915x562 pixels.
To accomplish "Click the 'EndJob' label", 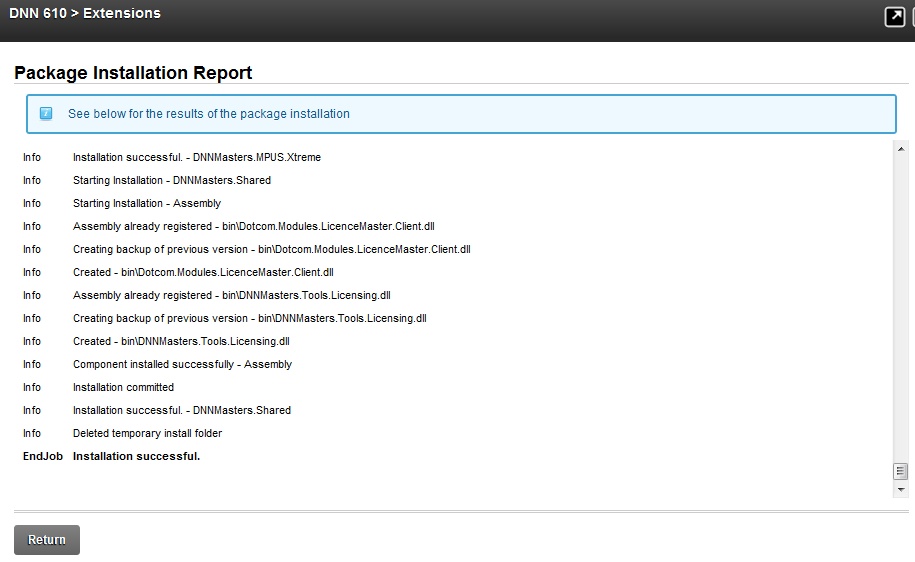I will (x=43, y=456).
